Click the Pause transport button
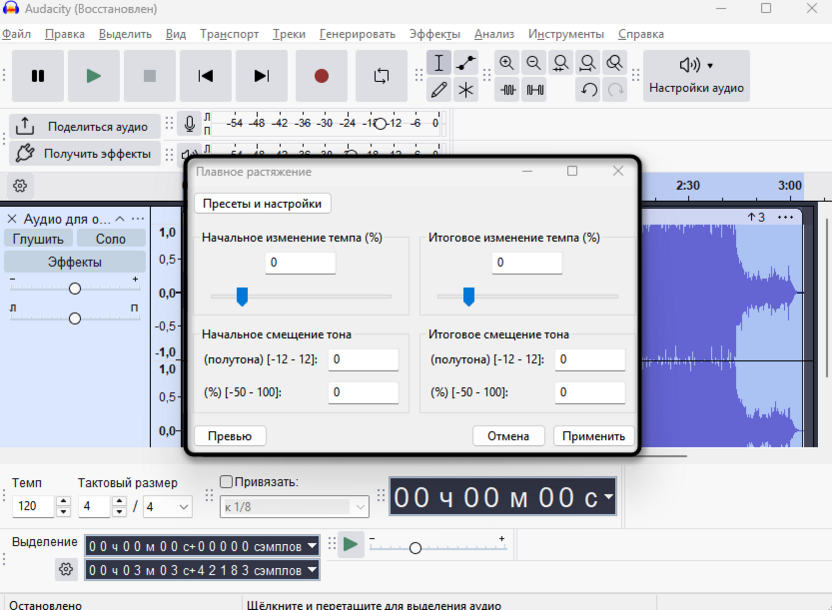The height and width of the screenshot is (610, 832). 38,76
